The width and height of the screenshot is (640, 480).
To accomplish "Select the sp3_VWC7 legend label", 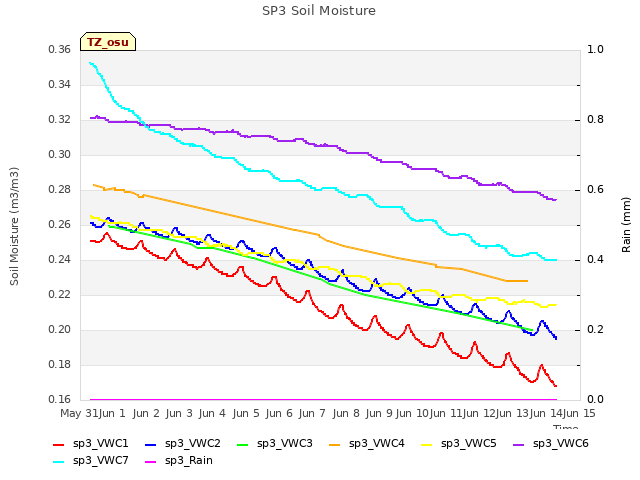I will click(100, 461).
